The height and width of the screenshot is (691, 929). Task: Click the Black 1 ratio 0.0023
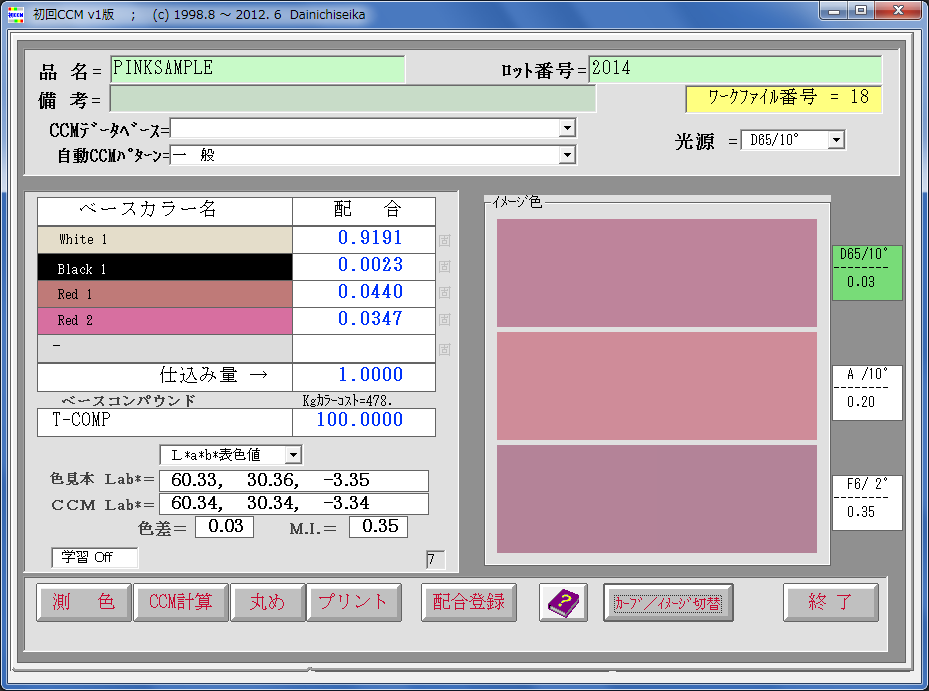coord(364,266)
